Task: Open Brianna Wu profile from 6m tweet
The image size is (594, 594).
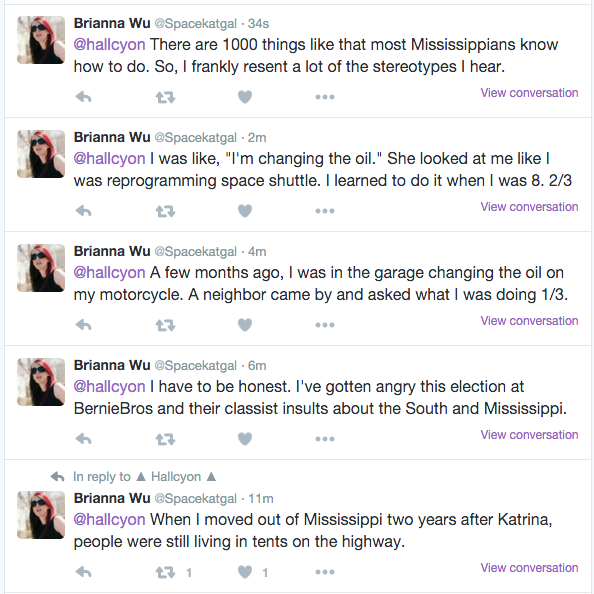Action: pos(112,365)
